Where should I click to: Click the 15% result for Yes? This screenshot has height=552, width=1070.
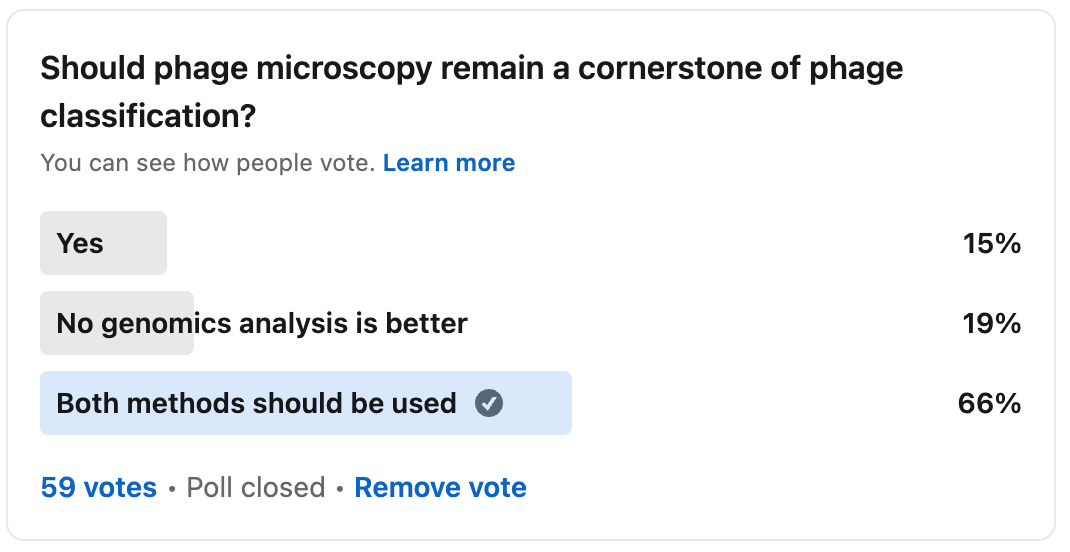point(991,243)
